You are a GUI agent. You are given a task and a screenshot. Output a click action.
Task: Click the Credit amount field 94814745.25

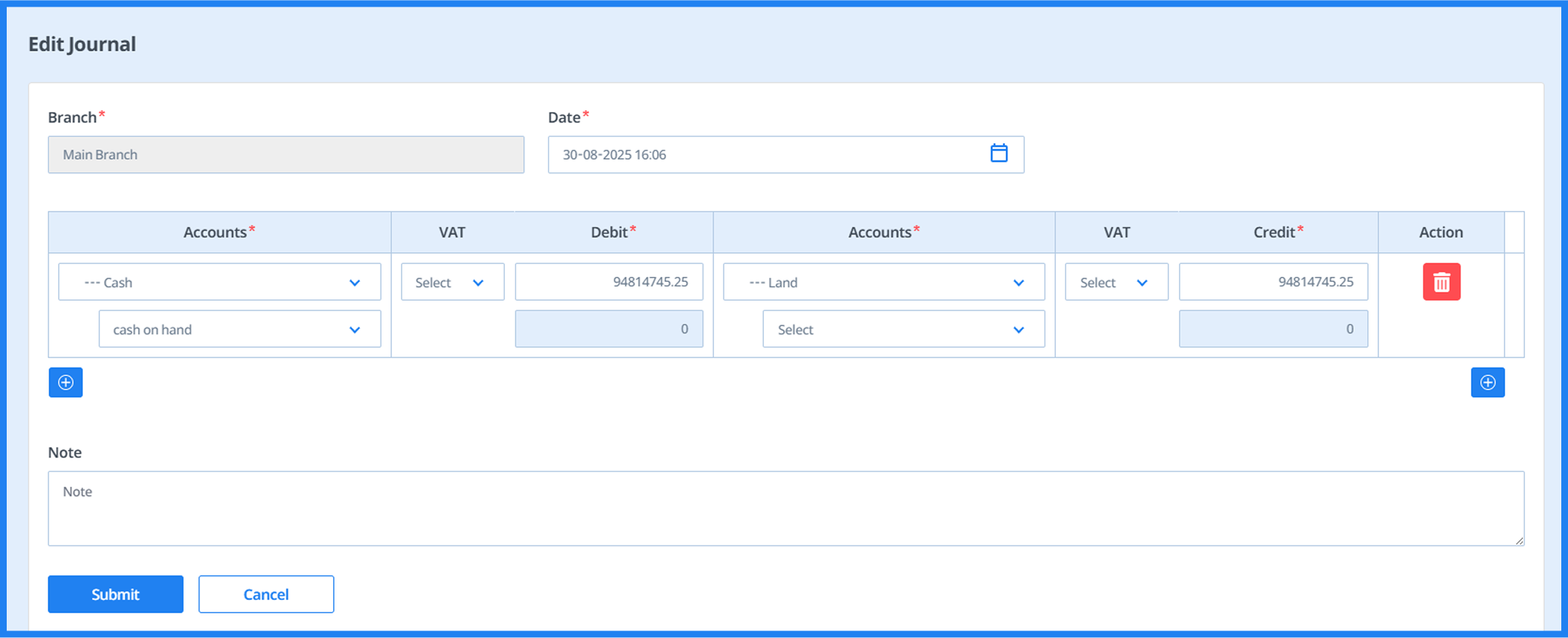coord(1273,282)
